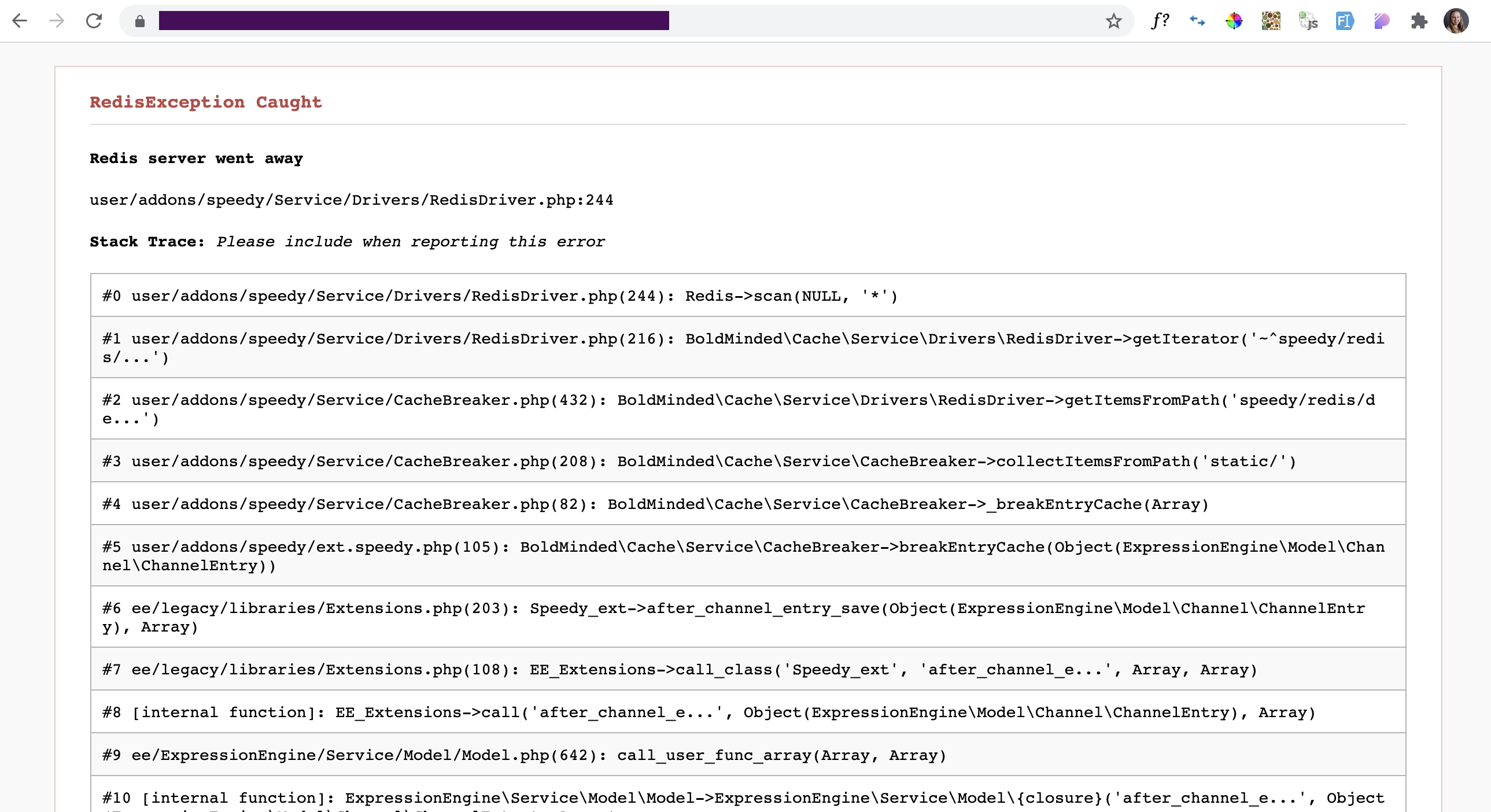
Task: Open the Extensions puzzle menu
Action: [x=1419, y=21]
